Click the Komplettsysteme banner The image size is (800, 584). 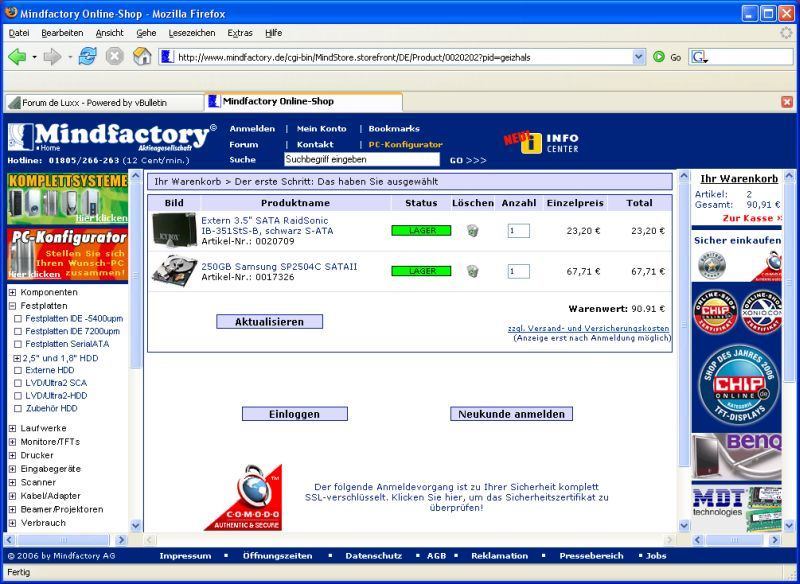[67, 198]
